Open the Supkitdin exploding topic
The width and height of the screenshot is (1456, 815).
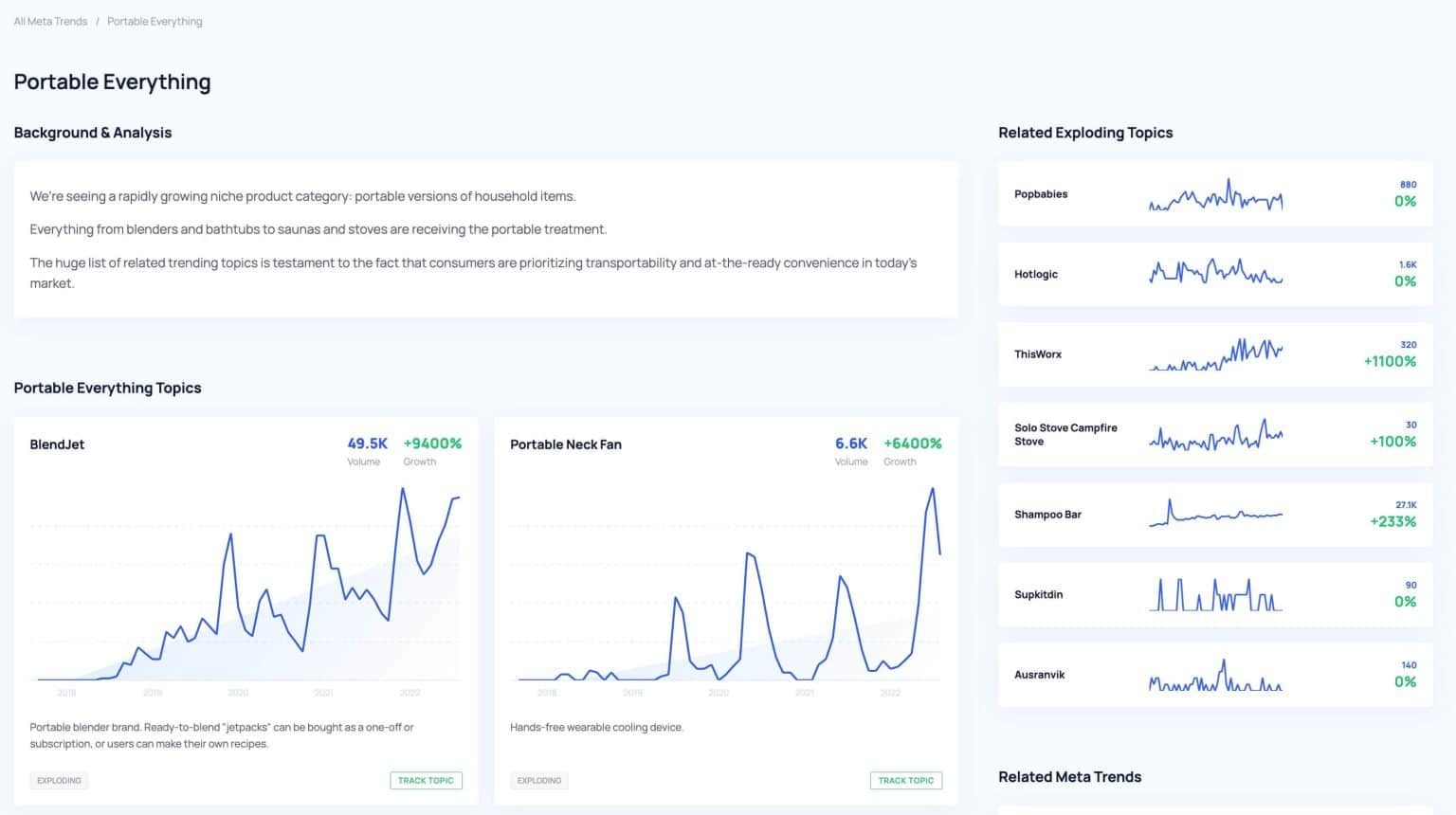pos(1215,594)
